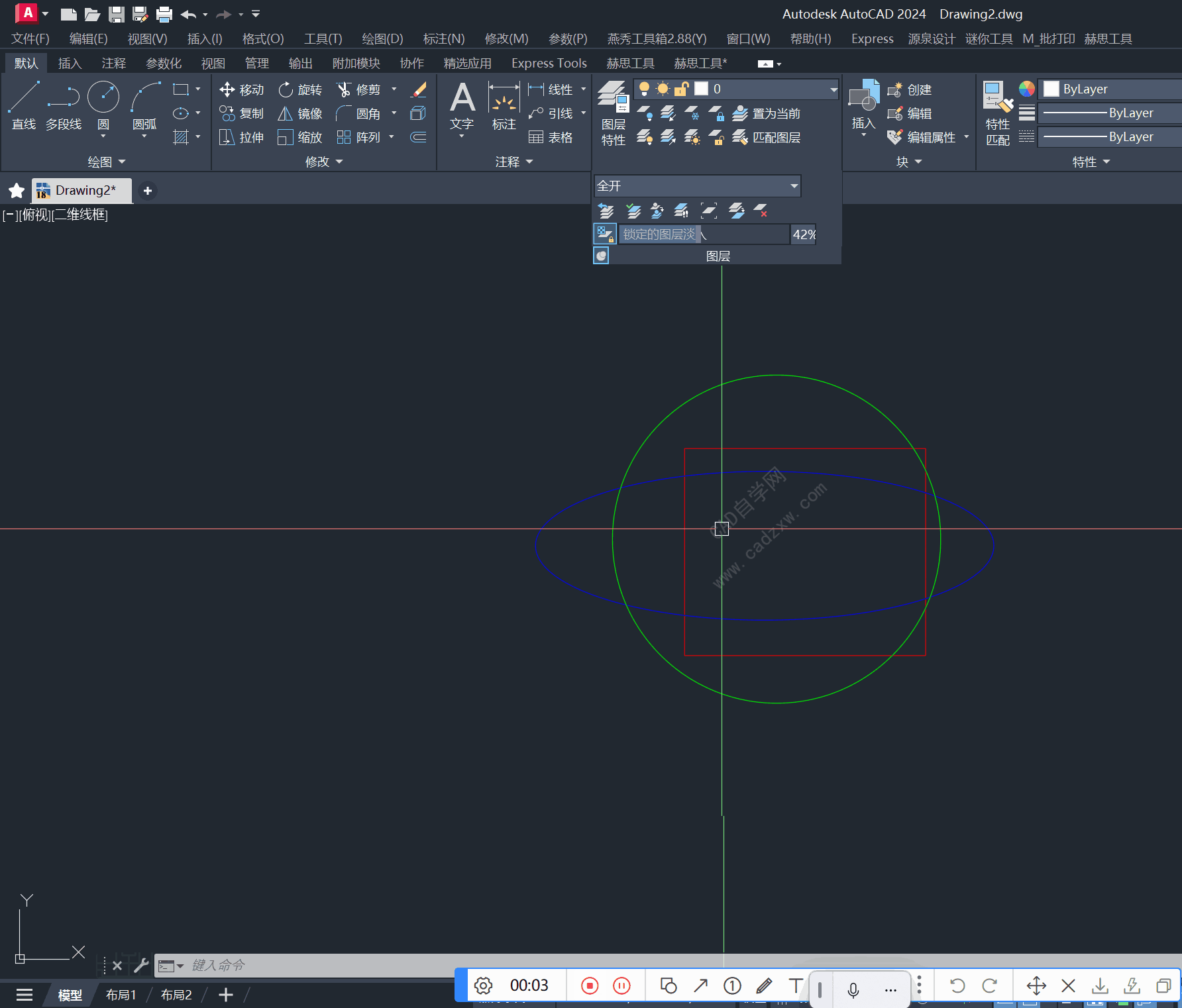Screen dimensions: 1182x1008
Task: Click the hatch tool icon
Action: pos(181,137)
